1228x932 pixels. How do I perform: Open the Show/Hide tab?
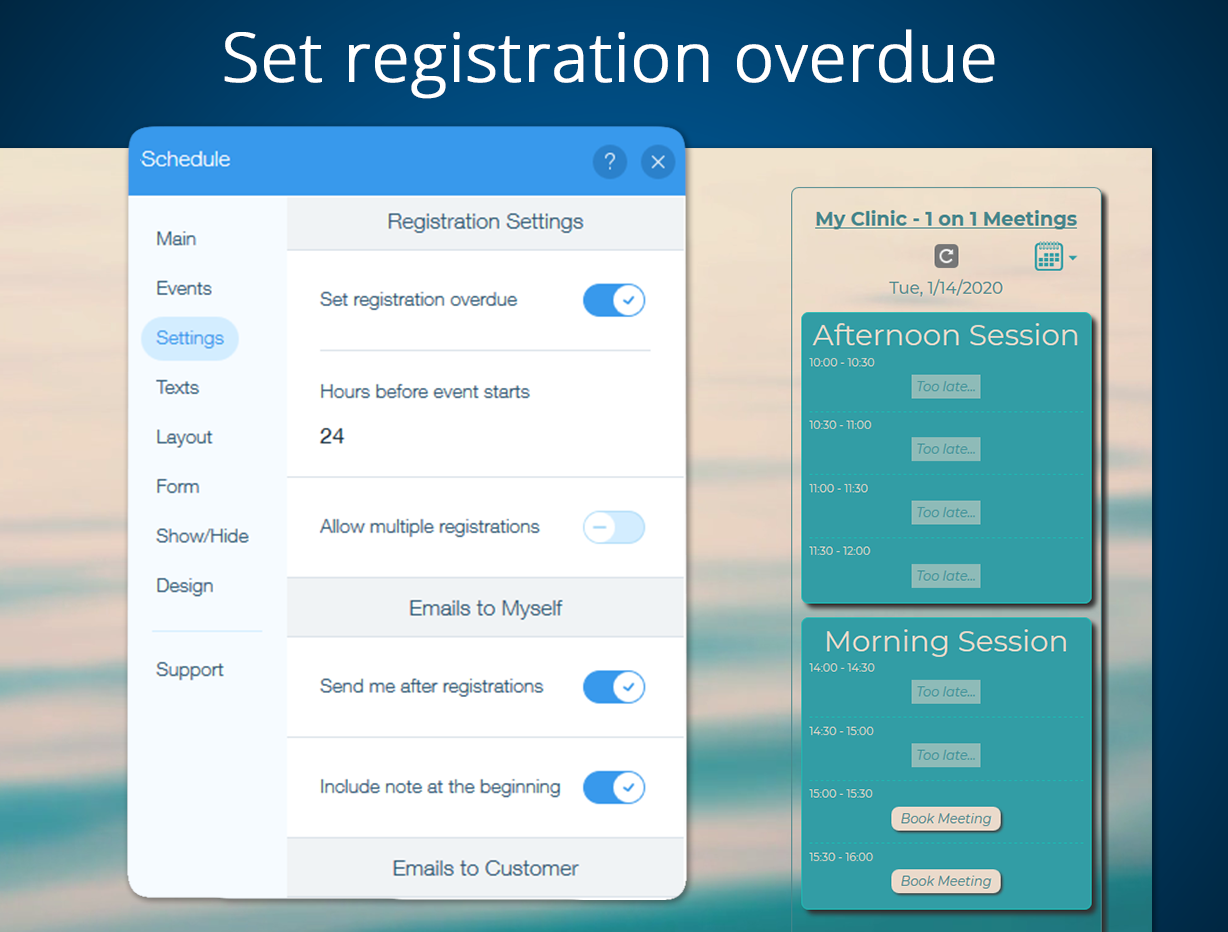click(202, 536)
